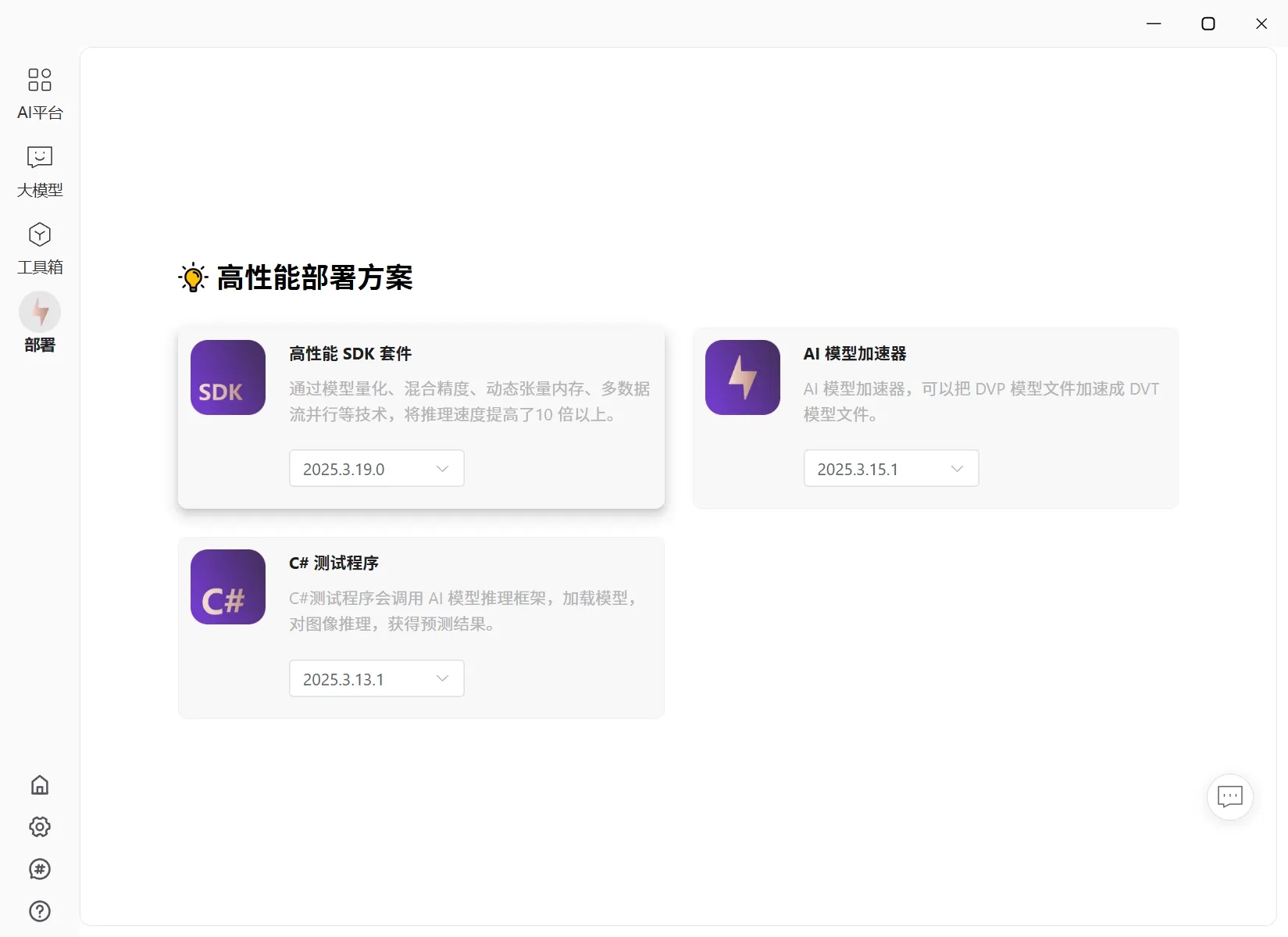The width and height of the screenshot is (1288, 937).
Task: Expand the 2025.3.15.1 accelerator version dropdown
Action: 891,468
